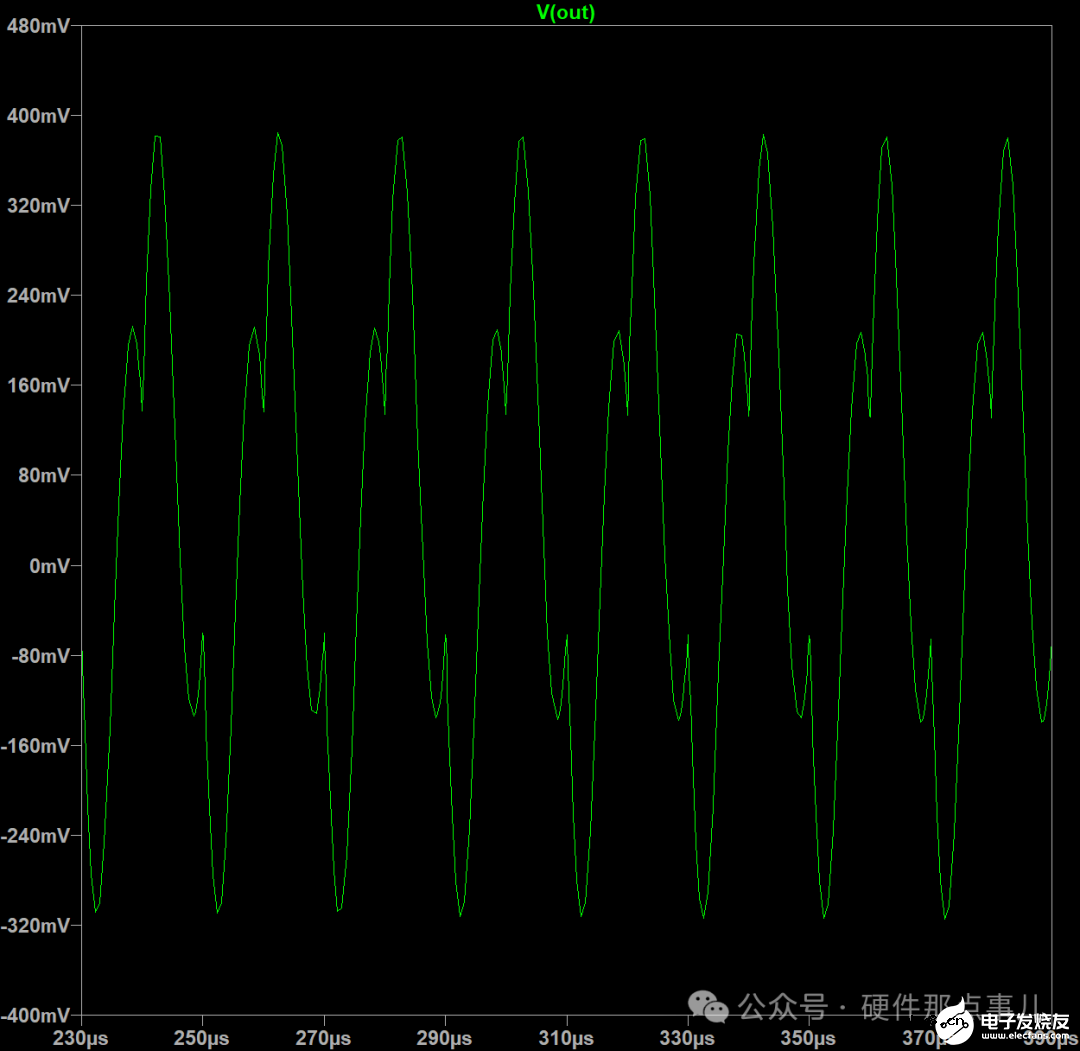
Task: Click the 310µs time axis label
Action: 567,1038
